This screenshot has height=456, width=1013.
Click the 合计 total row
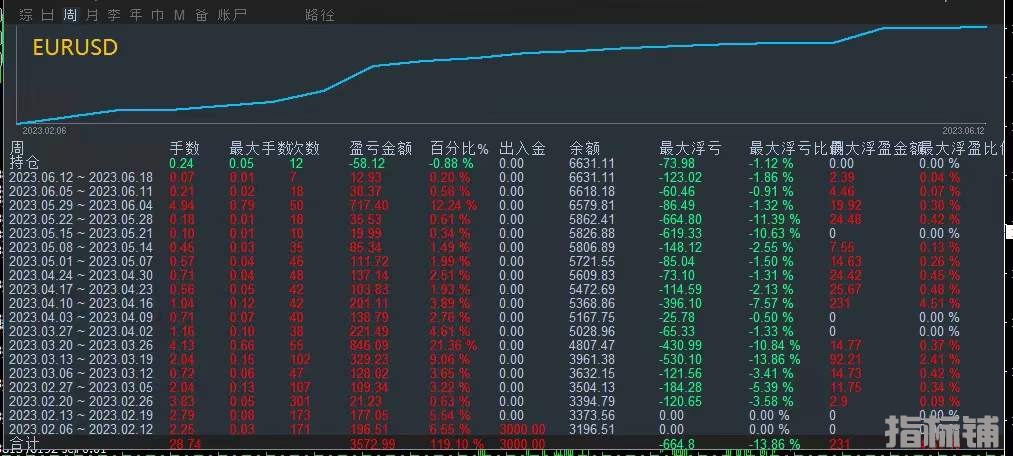[x=25, y=443]
